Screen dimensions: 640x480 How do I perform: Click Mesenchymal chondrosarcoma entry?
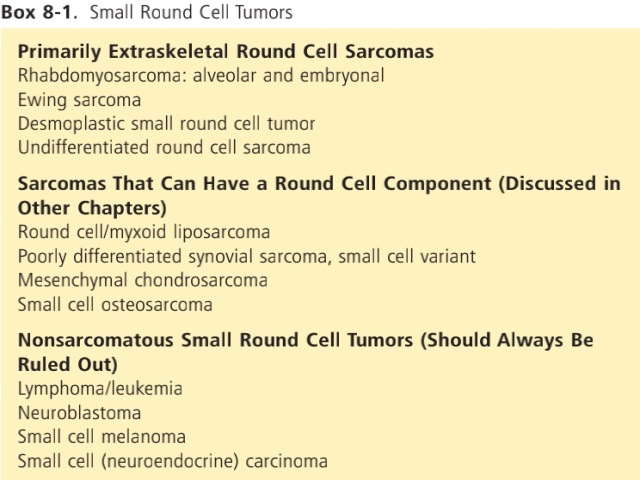[143, 280]
